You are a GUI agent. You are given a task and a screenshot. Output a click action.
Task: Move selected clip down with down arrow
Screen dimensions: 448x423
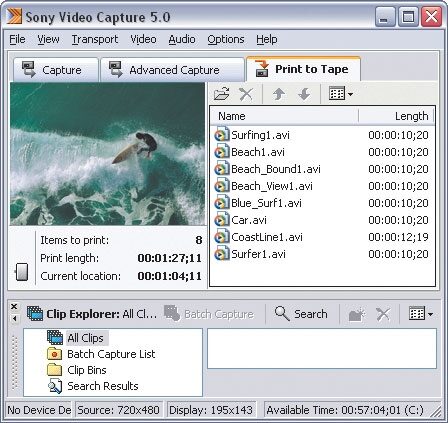pos(304,94)
